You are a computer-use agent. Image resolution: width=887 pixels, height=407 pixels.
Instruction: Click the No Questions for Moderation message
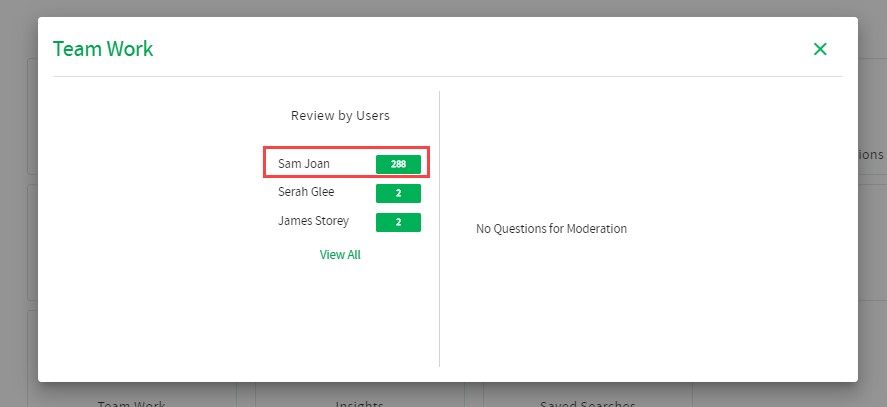coord(552,229)
